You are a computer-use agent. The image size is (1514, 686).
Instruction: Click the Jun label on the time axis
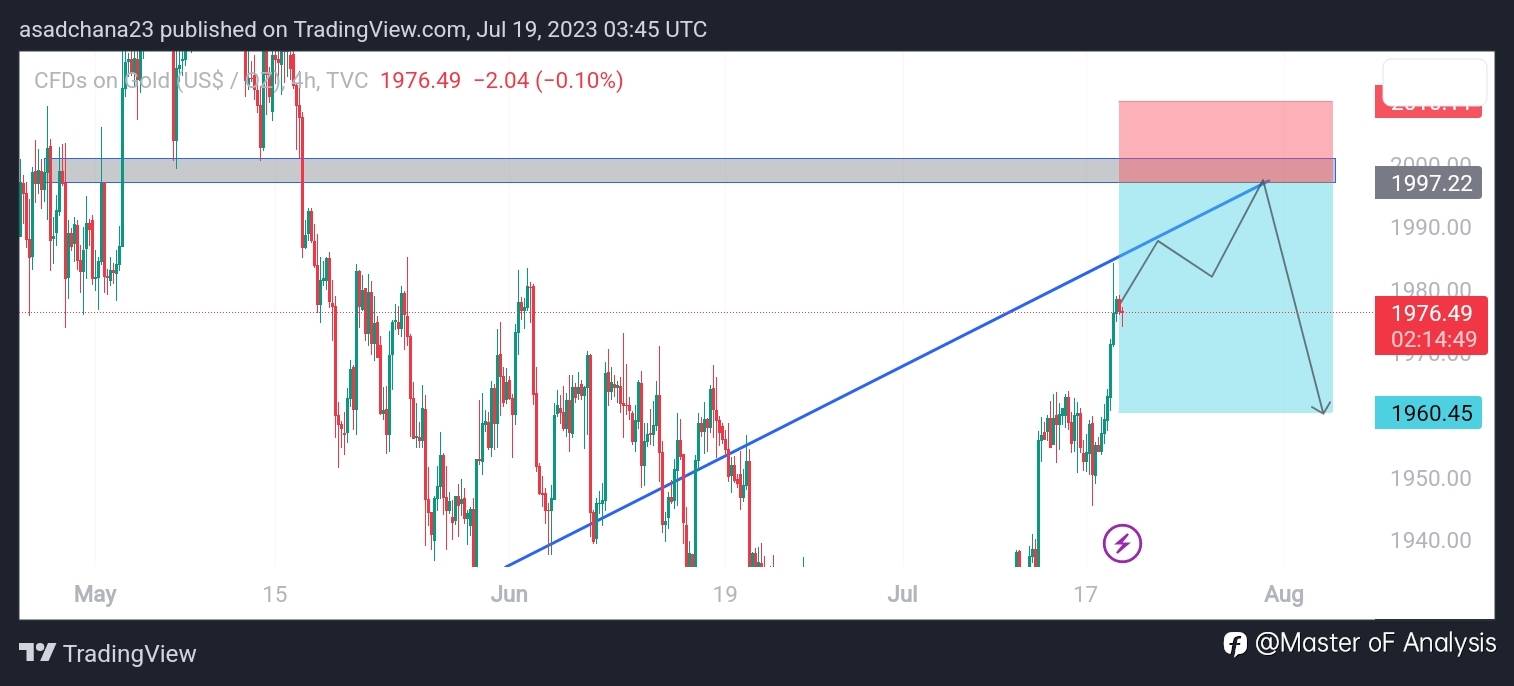[509, 595]
